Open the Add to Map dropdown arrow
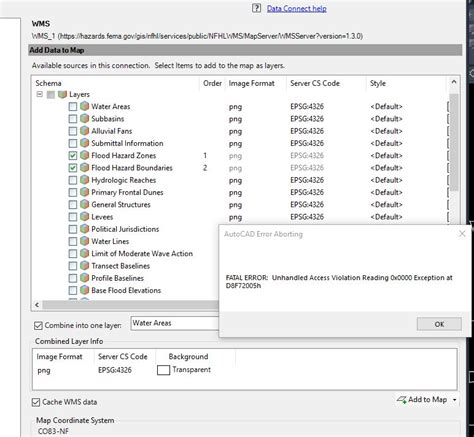The height and width of the screenshot is (437, 474). [x=455, y=400]
